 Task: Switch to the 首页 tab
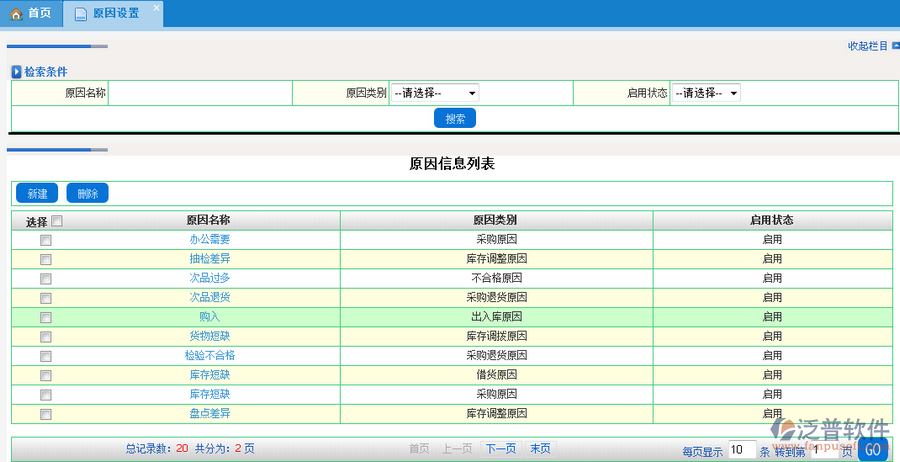coord(31,14)
